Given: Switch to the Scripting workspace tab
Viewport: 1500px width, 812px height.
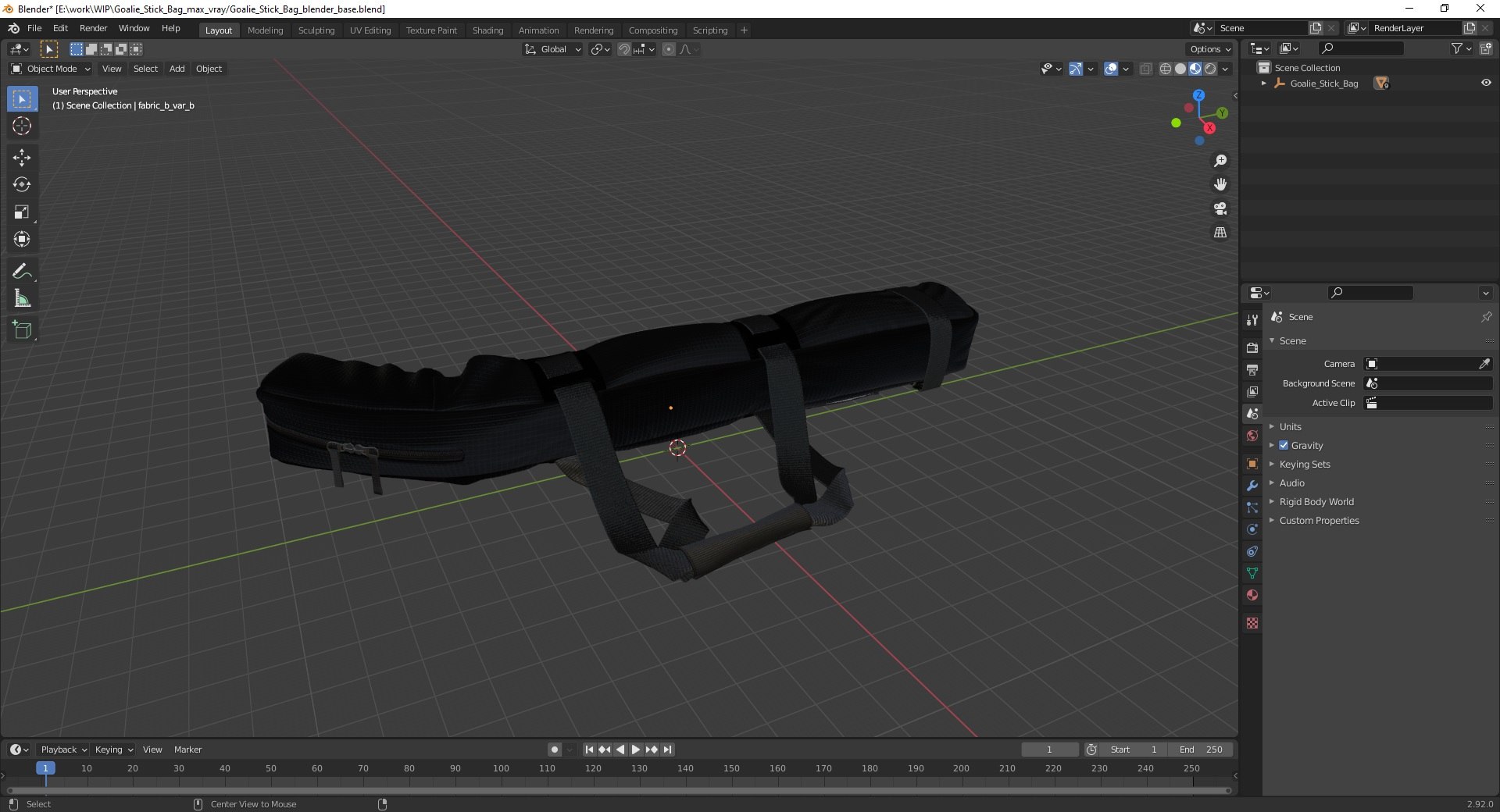Looking at the screenshot, I should (x=710, y=30).
